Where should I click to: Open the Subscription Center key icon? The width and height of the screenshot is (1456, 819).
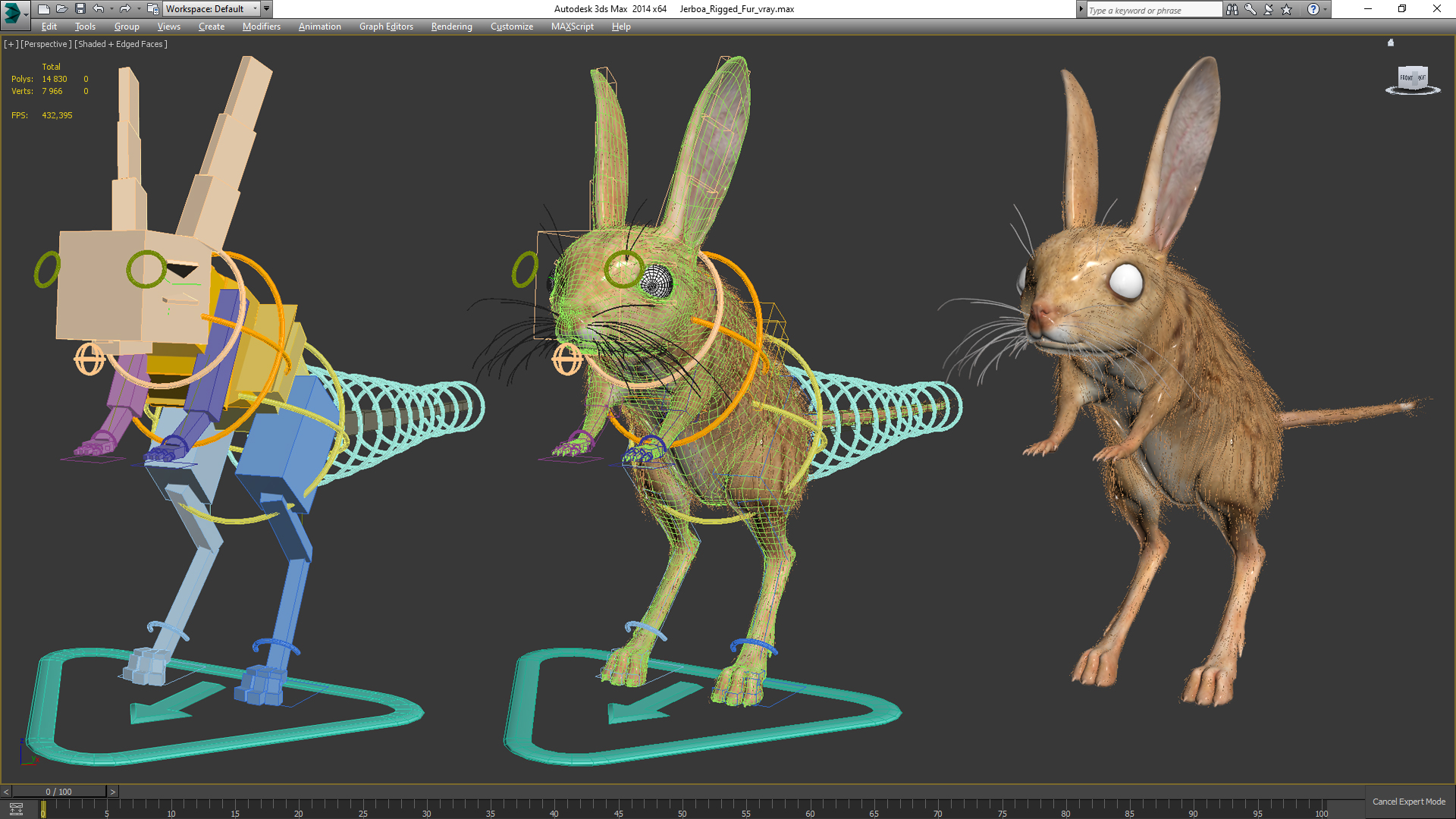pyautogui.click(x=1250, y=9)
